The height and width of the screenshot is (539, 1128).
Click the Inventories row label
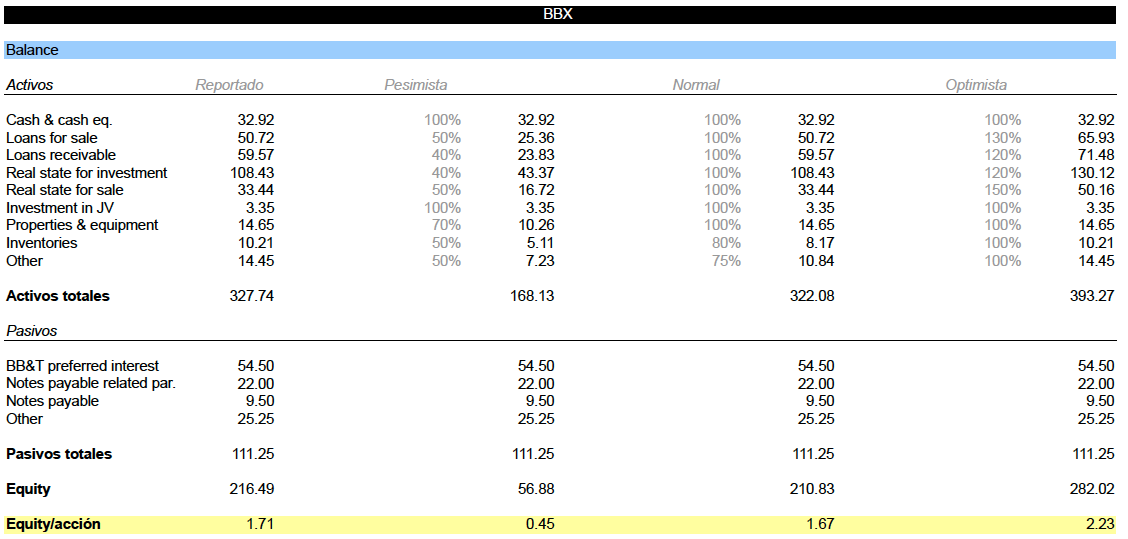coord(42,243)
